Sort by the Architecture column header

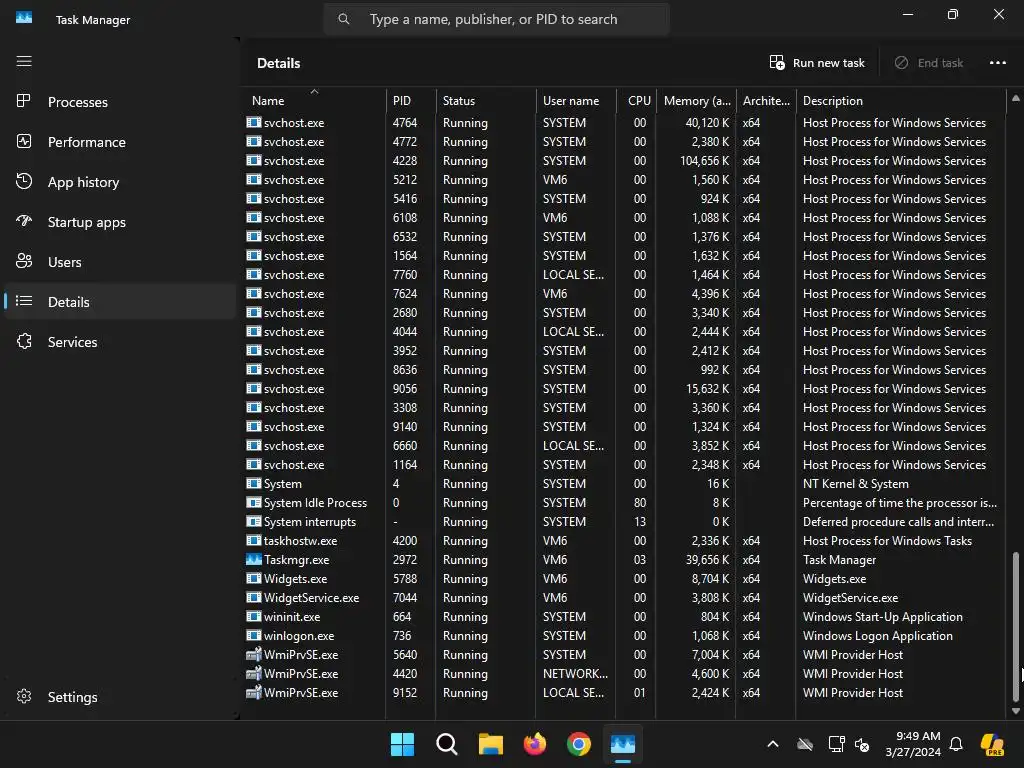[765, 101]
